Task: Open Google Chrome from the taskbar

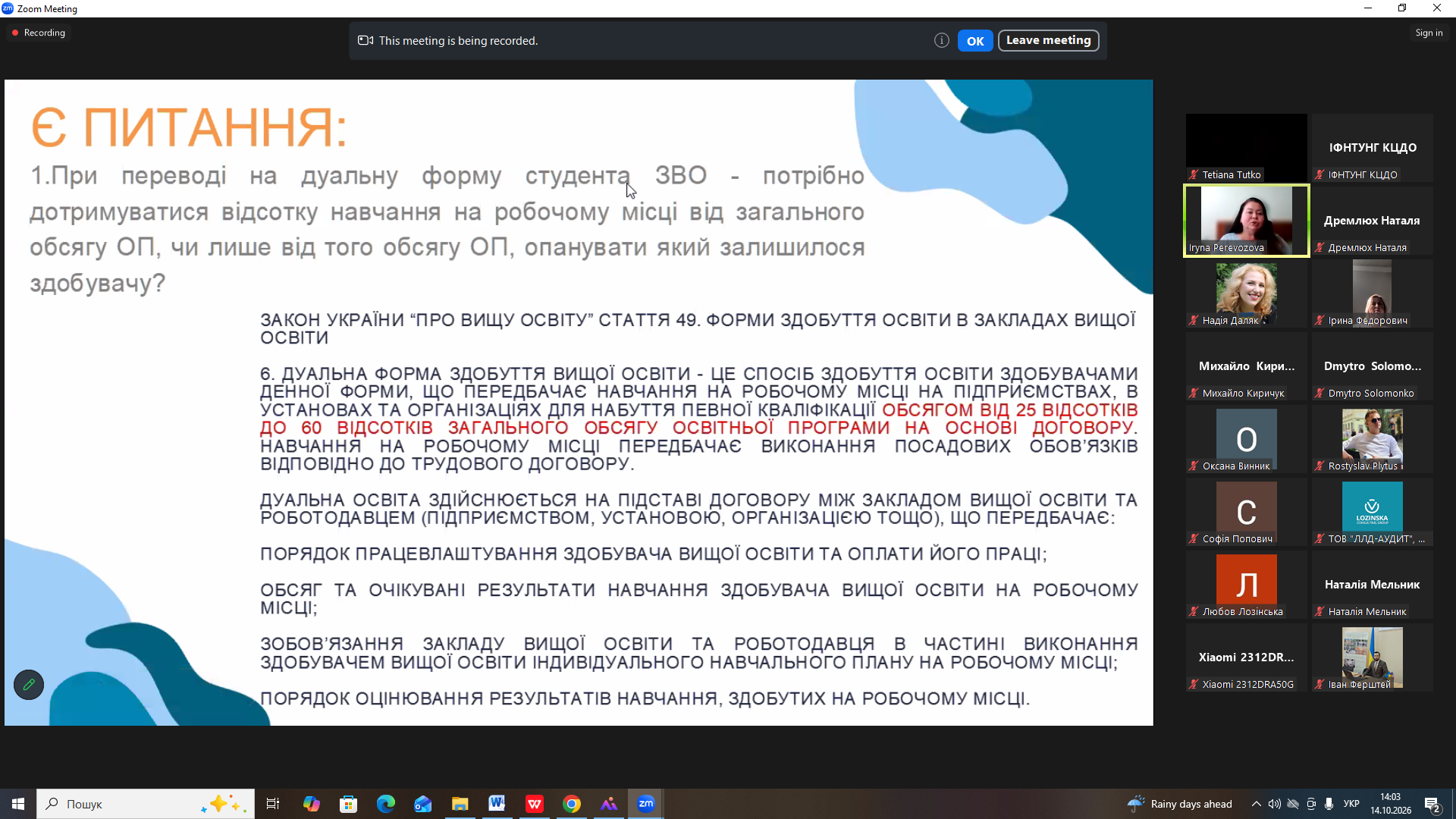Action: tap(572, 804)
